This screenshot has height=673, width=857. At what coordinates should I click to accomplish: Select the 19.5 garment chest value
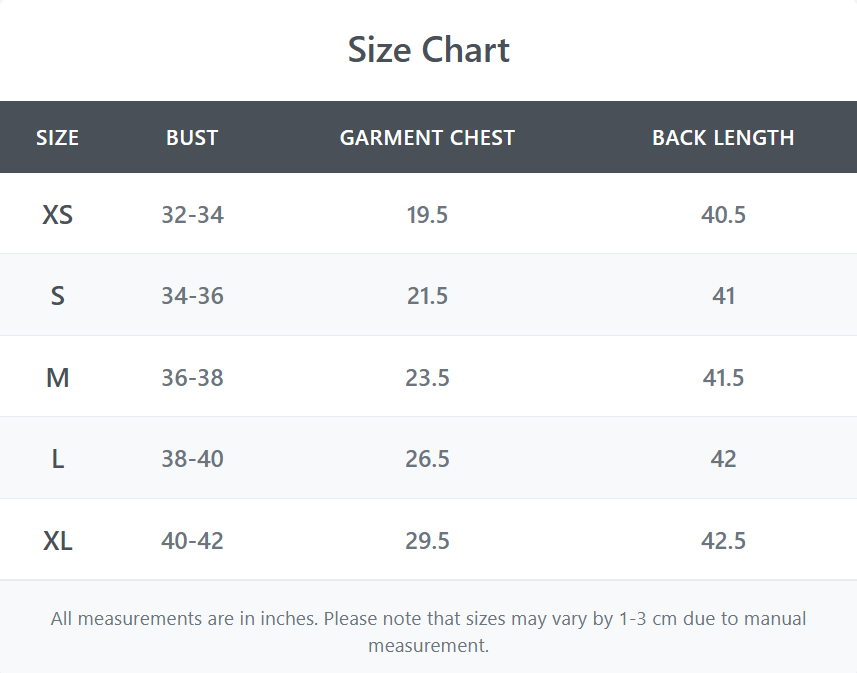click(427, 215)
